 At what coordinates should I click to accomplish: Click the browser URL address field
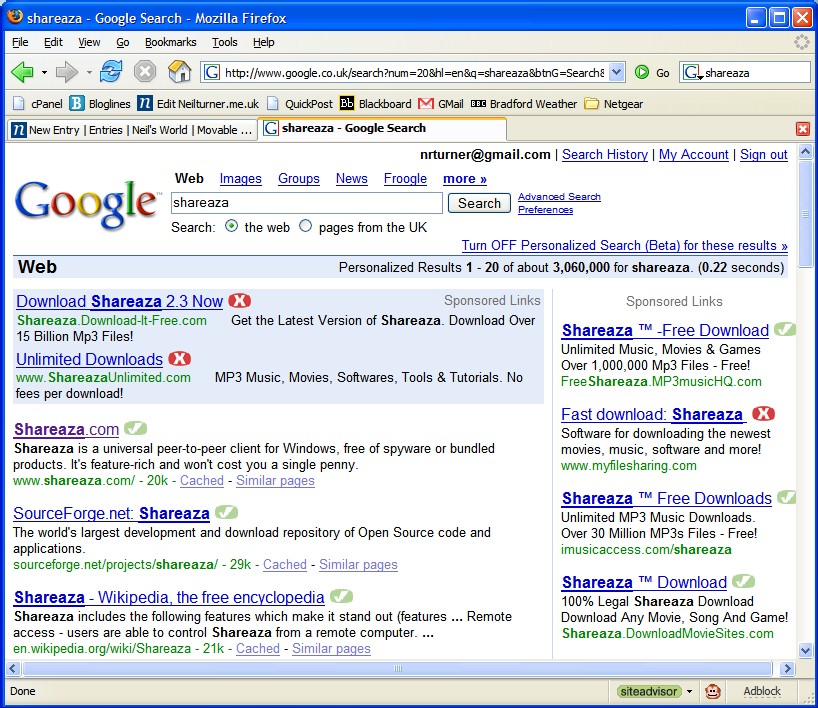point(414,73)
